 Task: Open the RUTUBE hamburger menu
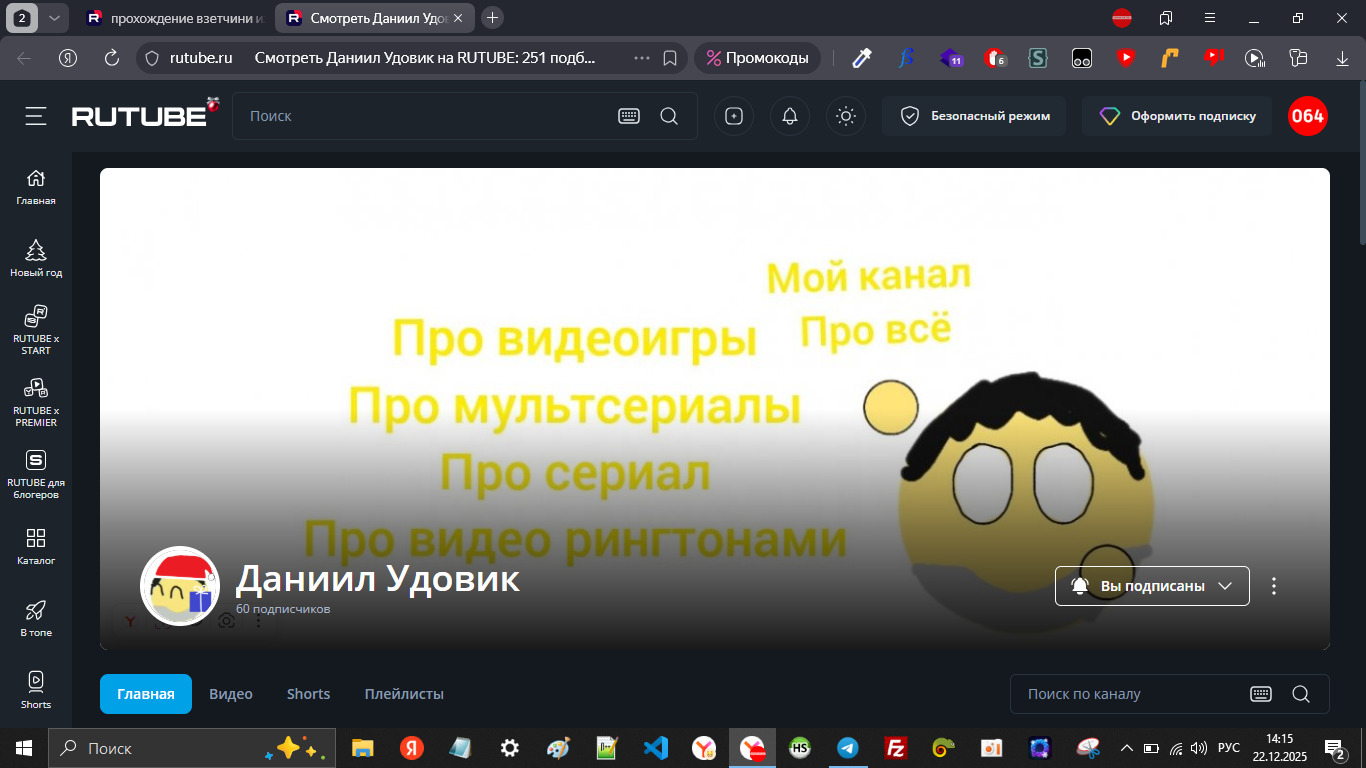click(36, 116)
